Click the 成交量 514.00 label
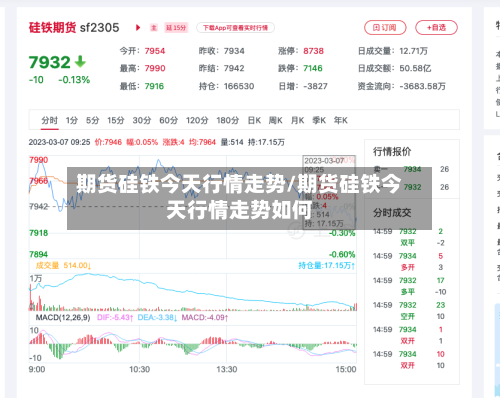 [x=63, y=266]
